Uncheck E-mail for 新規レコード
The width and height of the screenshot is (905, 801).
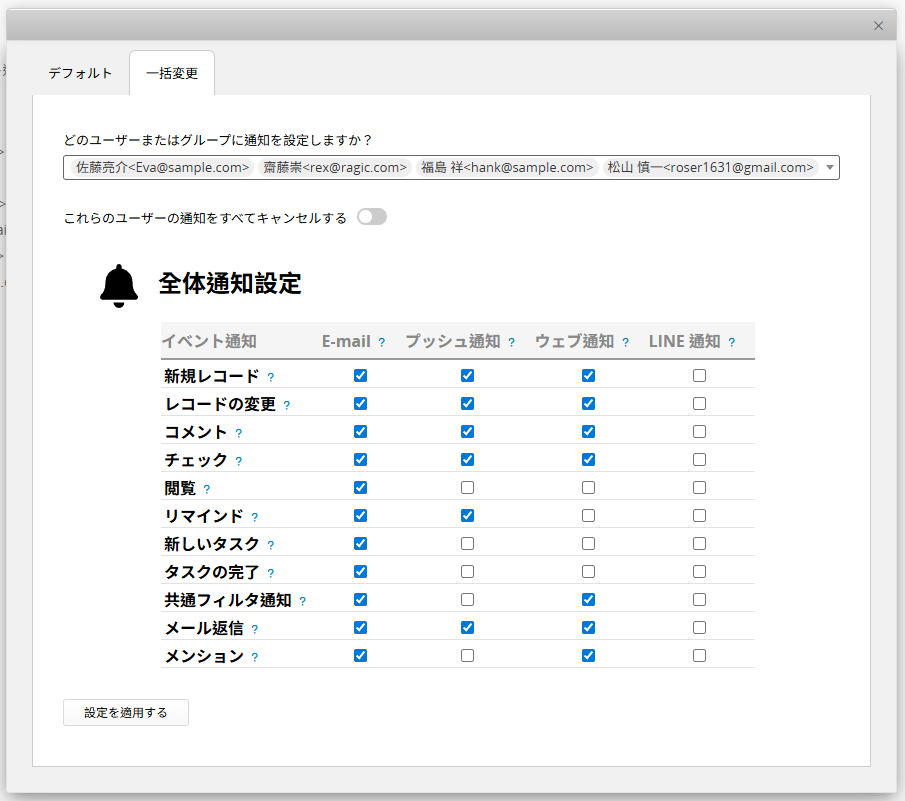coord(361,376)
